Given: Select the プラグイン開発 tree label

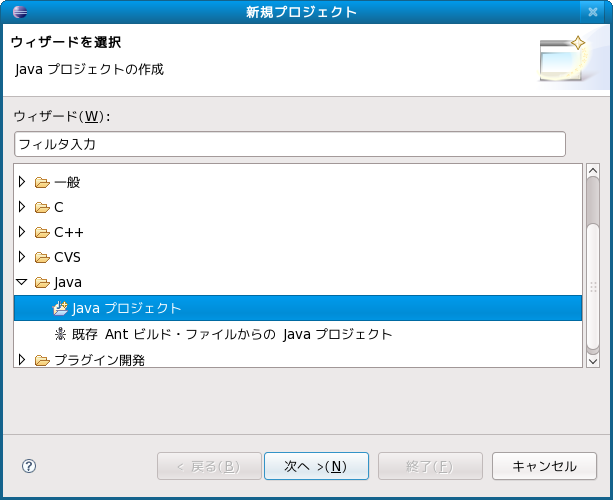Looking at the screenshot, I should tap(99, 360).
